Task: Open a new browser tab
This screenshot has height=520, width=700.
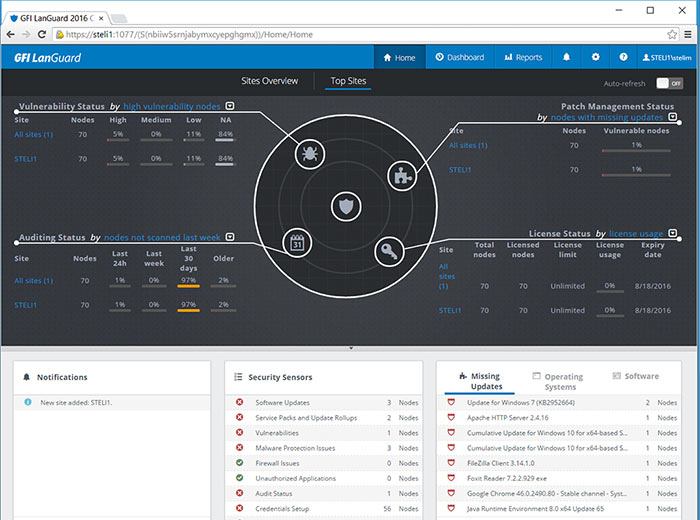Action: pos(119,18)
